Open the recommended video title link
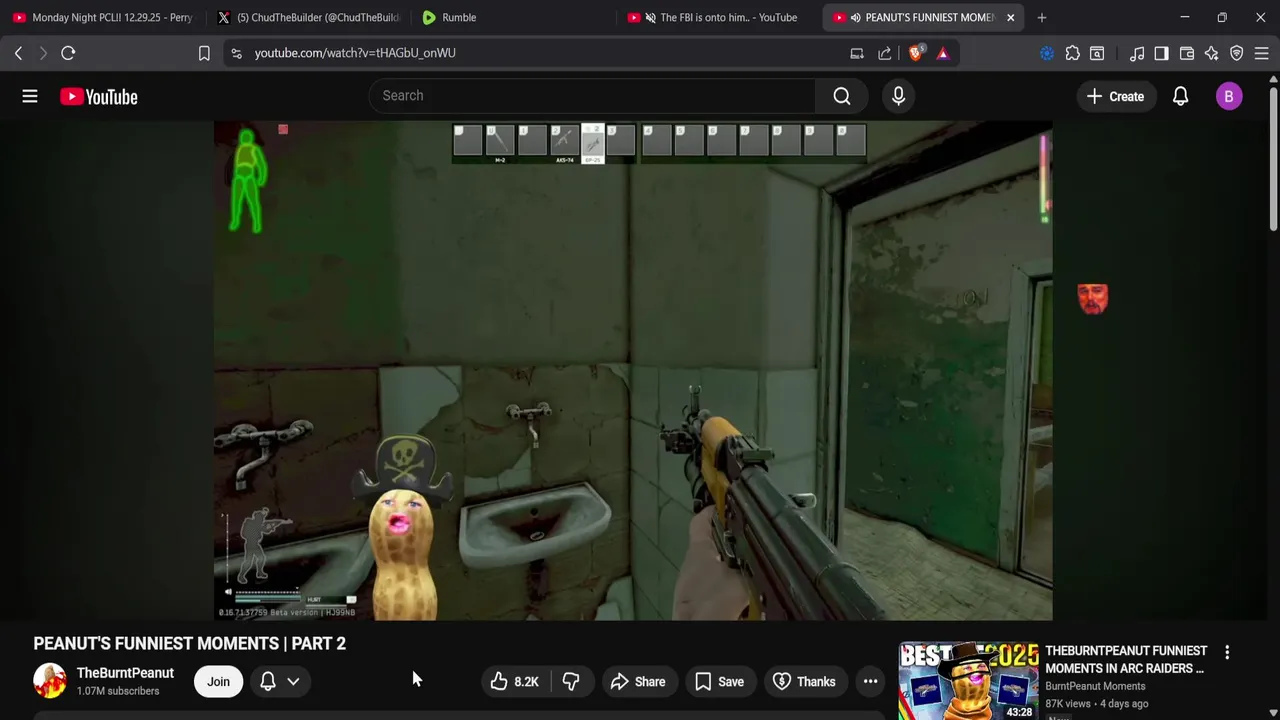 [1126, 660]
